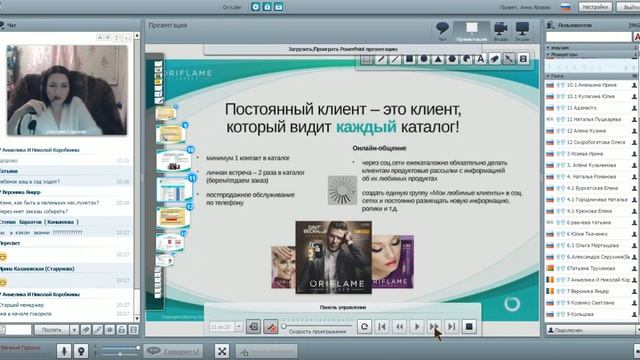
Task: Select the hexagon shape tool
Action: (452, 59)
